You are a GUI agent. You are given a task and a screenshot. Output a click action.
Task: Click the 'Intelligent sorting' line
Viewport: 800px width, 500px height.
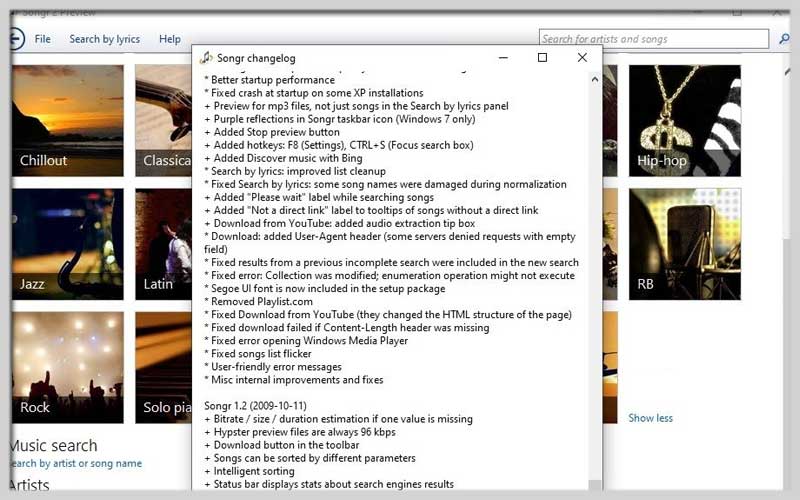tap(249, 471)
